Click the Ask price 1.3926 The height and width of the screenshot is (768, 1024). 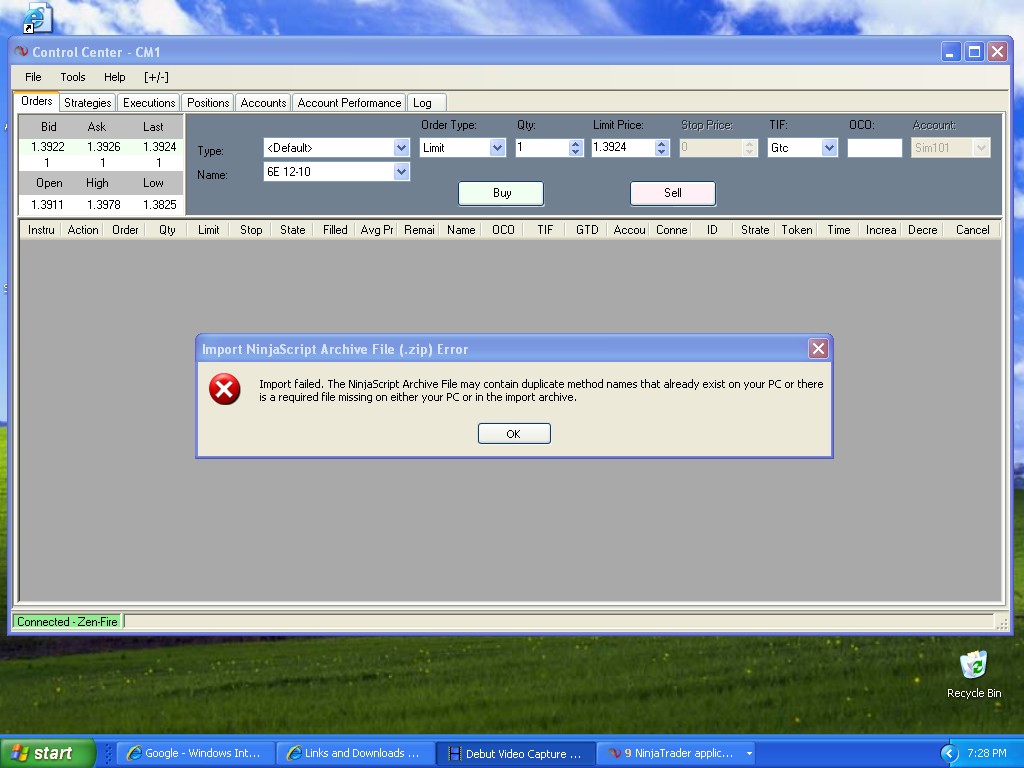point(103,147)
